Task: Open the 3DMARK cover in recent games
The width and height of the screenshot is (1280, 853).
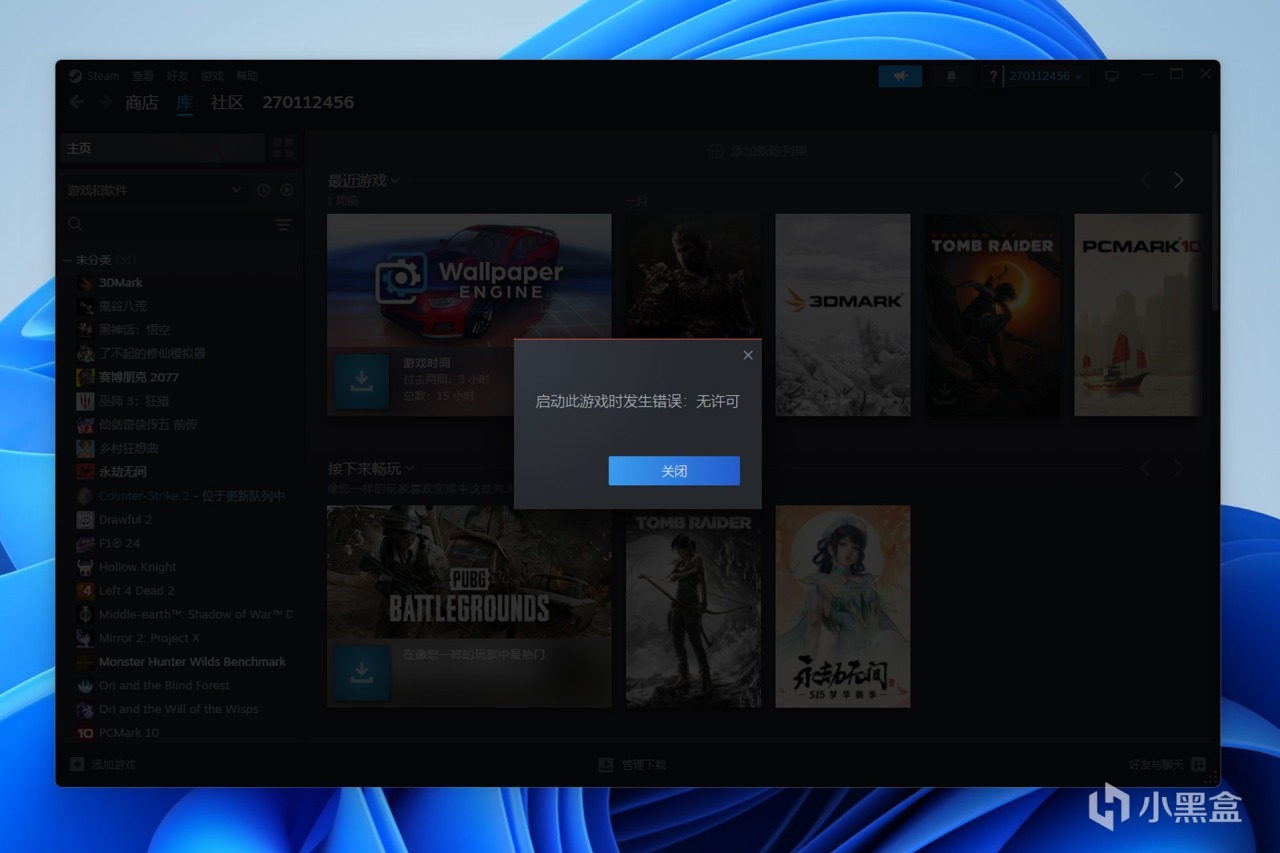Action: (843, 315)
